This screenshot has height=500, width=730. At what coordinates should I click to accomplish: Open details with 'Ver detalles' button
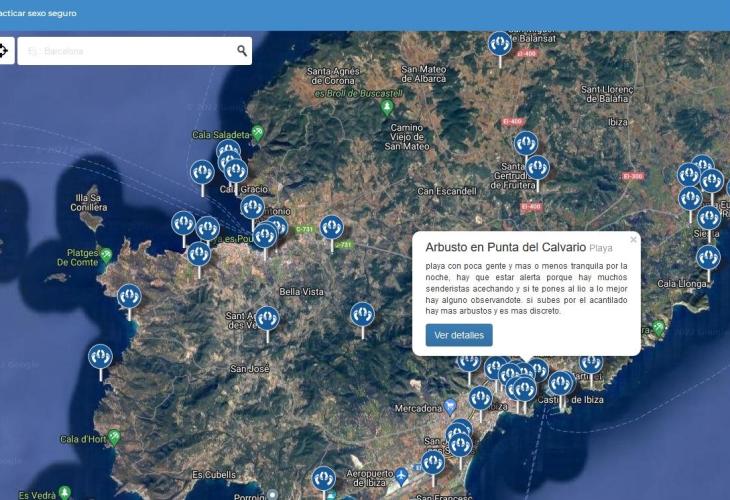(x=459, y=335)
